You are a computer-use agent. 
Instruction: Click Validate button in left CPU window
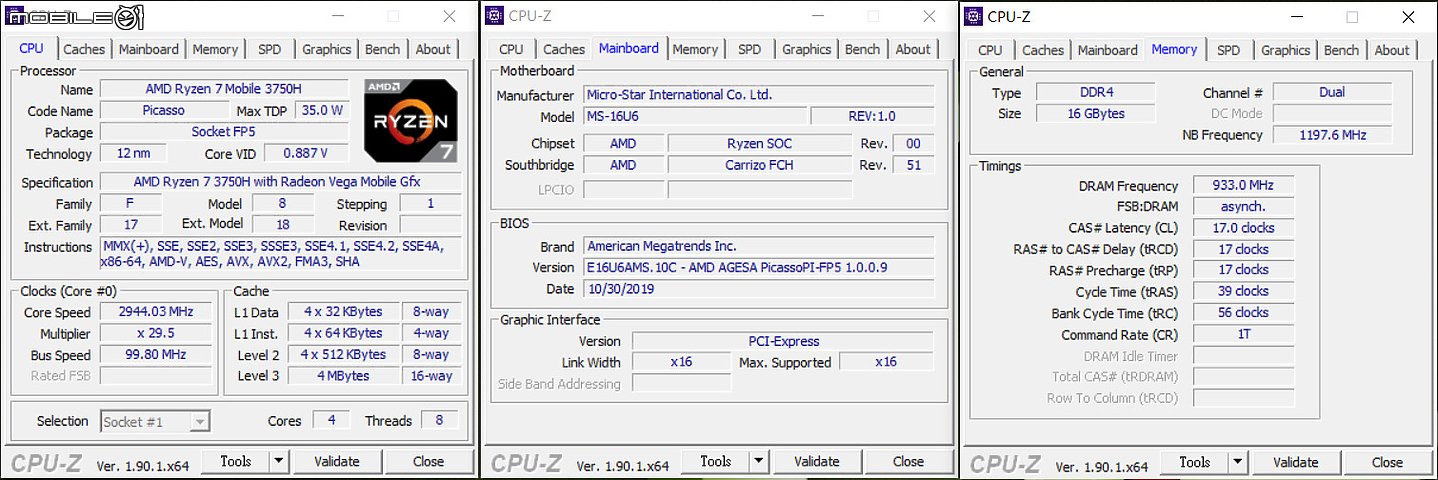[337, 461]
